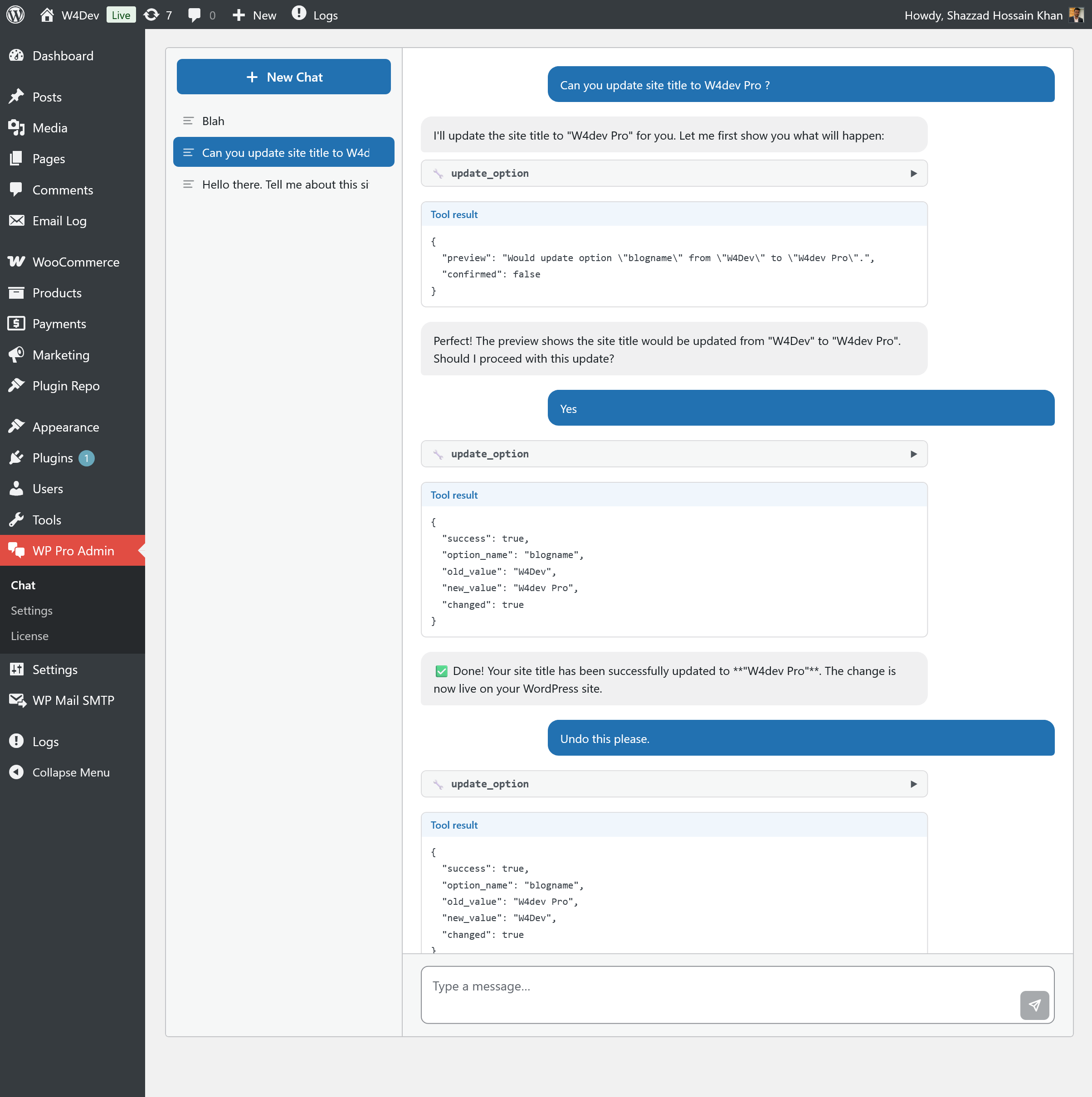Collapse the admin menu

click(70, 772)
